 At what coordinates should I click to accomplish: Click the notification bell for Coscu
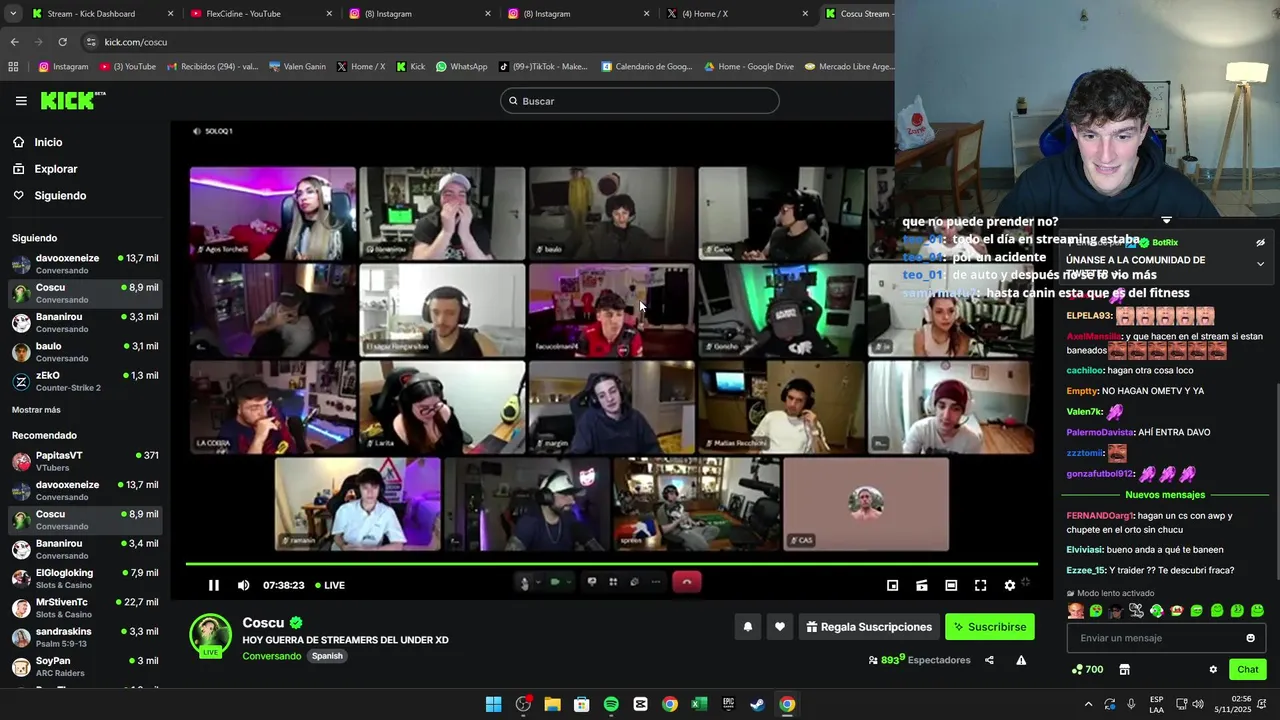click(747, 627)
